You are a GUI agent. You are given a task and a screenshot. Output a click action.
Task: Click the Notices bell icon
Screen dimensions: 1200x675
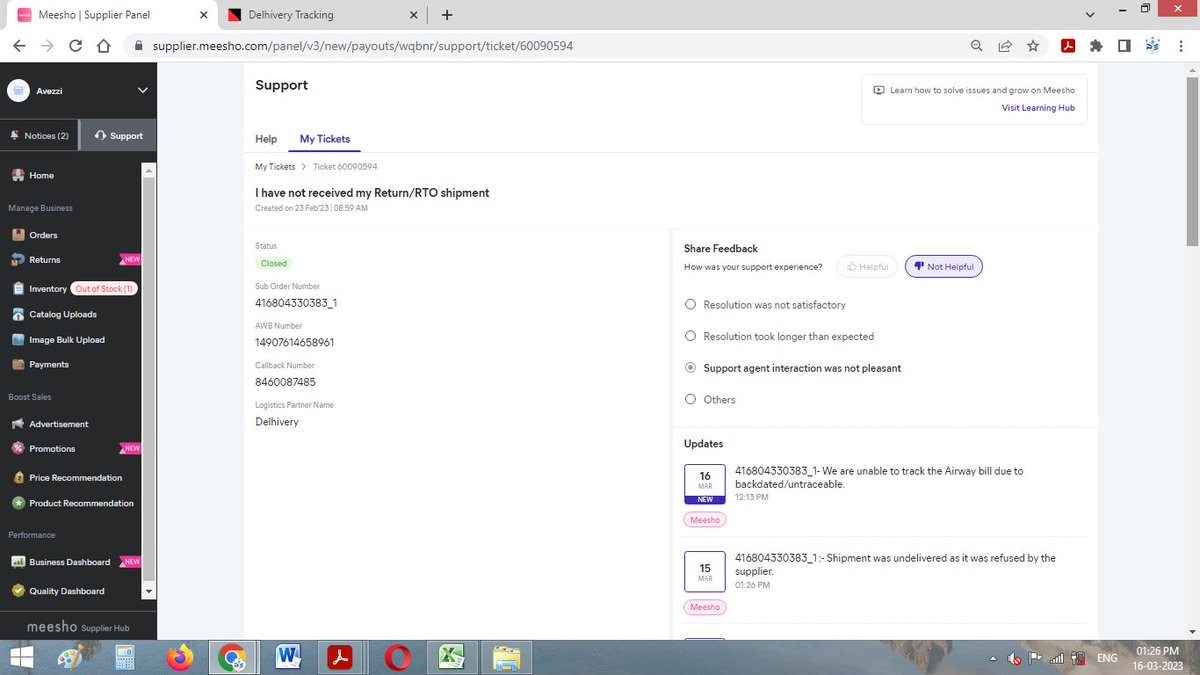click(14, 135)
